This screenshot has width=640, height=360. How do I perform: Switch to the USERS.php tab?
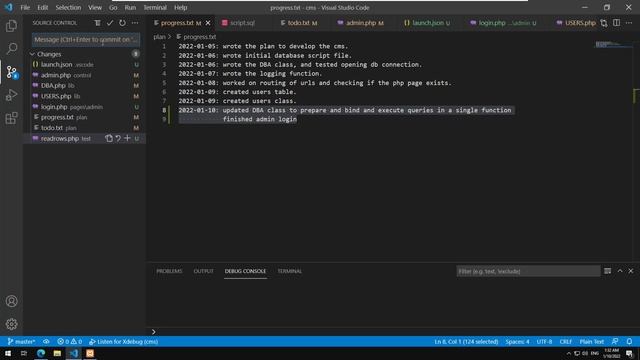click(x=576, y=23)
